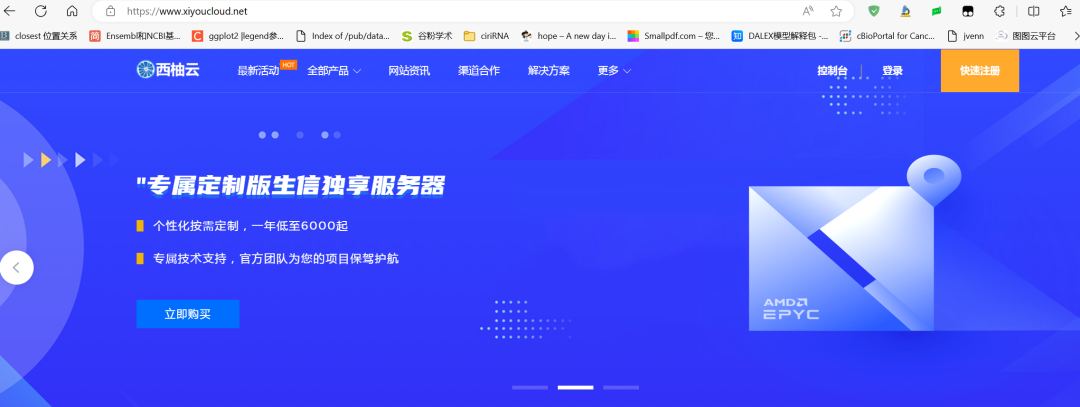The width and height of the screenshot is (1080, 407).
Task: Open the 解决方案 menu item
Action: pyautogui.click(x=549, y=70)
